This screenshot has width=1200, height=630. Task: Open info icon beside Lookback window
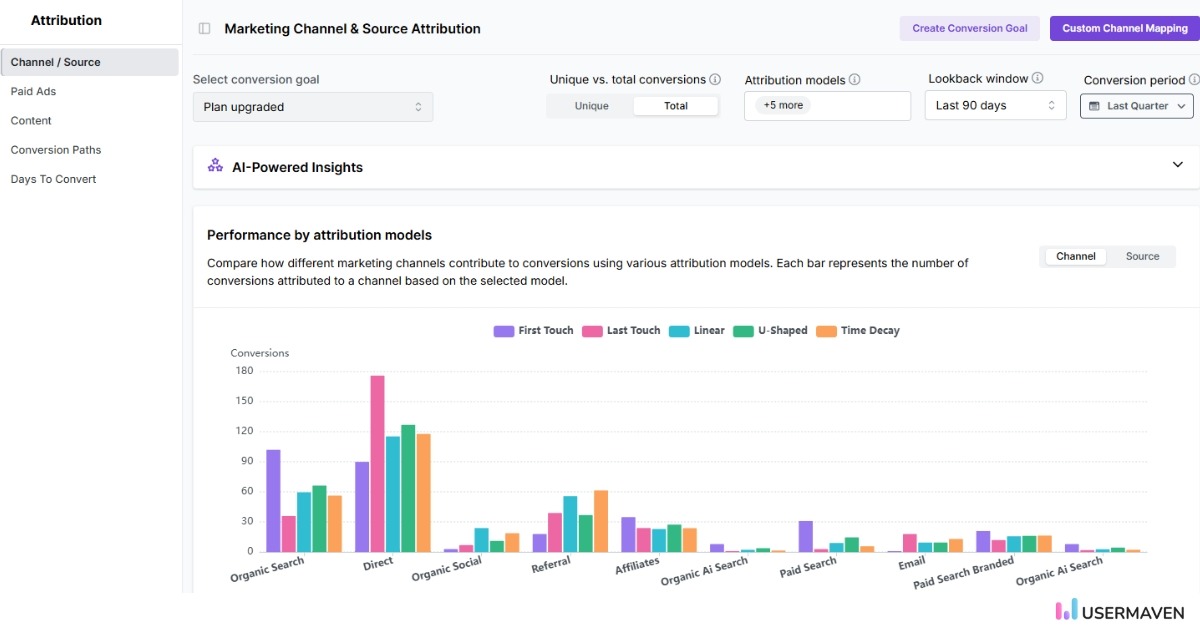(1037, 78)
